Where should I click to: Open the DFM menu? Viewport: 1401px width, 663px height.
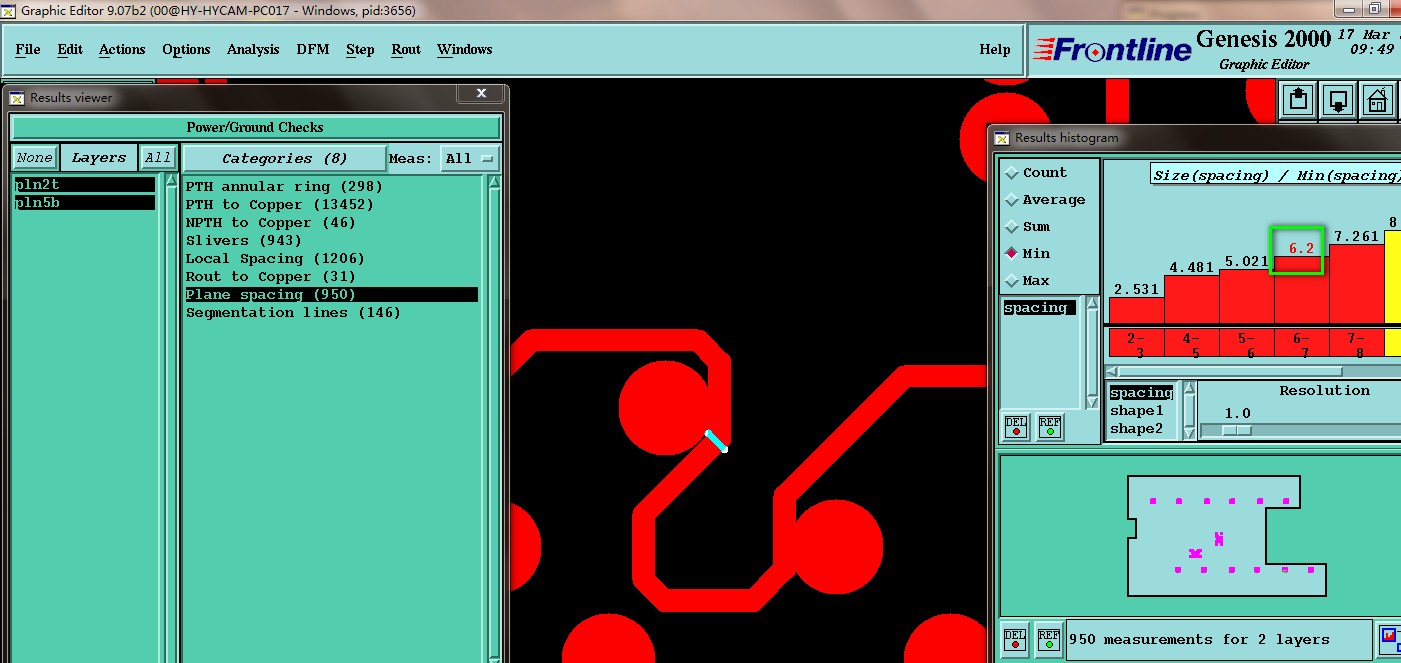tap(313, 49)
